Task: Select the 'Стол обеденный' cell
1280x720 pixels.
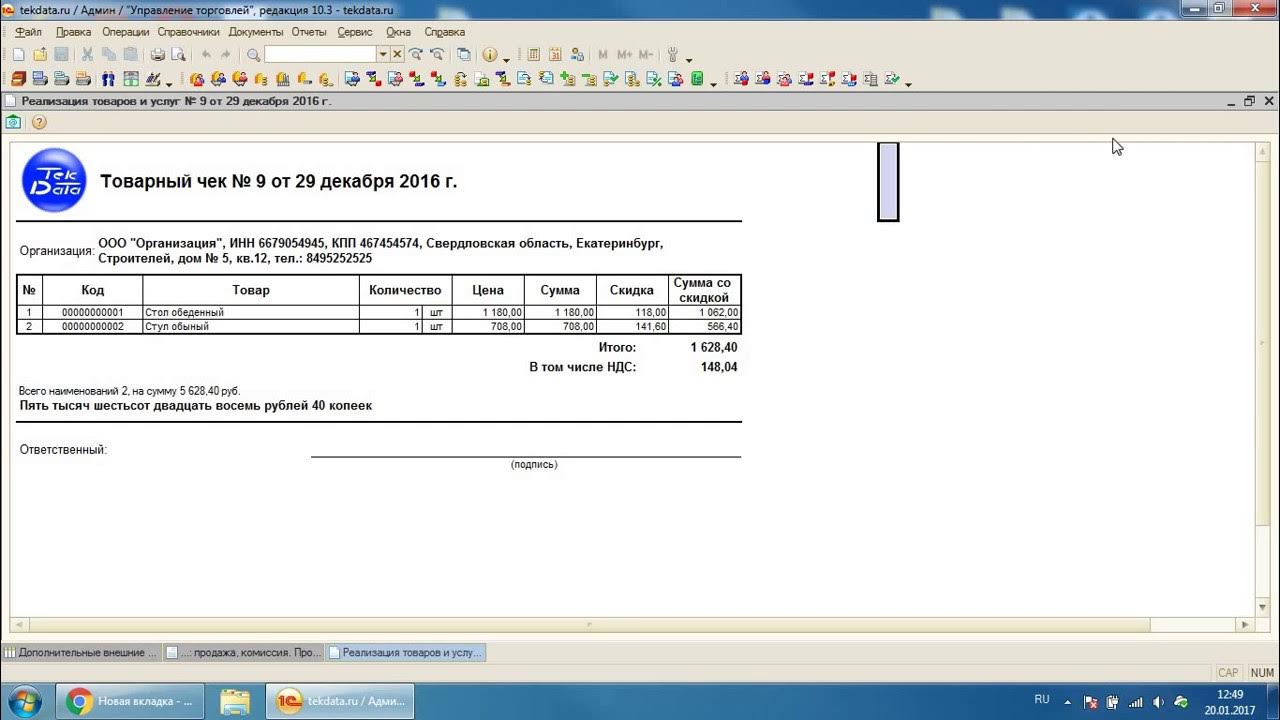Action: pyautogui.click(x=251, y=313)
